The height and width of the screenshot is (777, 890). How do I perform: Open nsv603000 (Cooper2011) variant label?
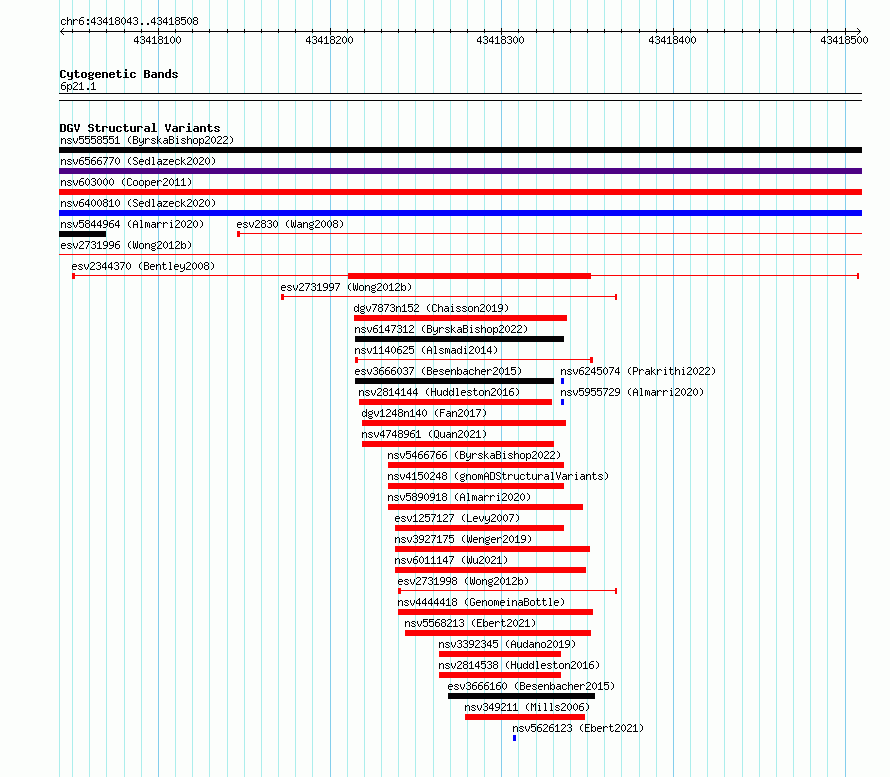pos(126,182)
